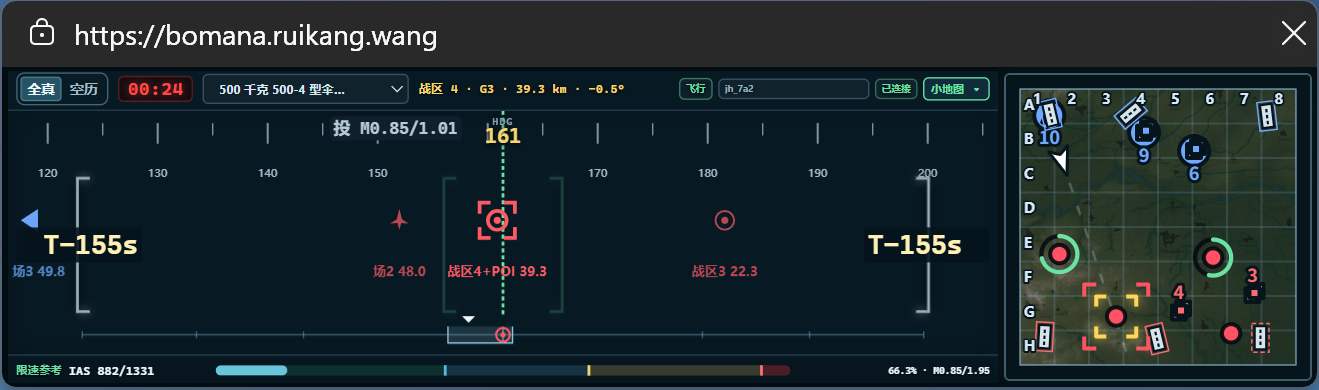Click the red dot target in row H

1231,334
